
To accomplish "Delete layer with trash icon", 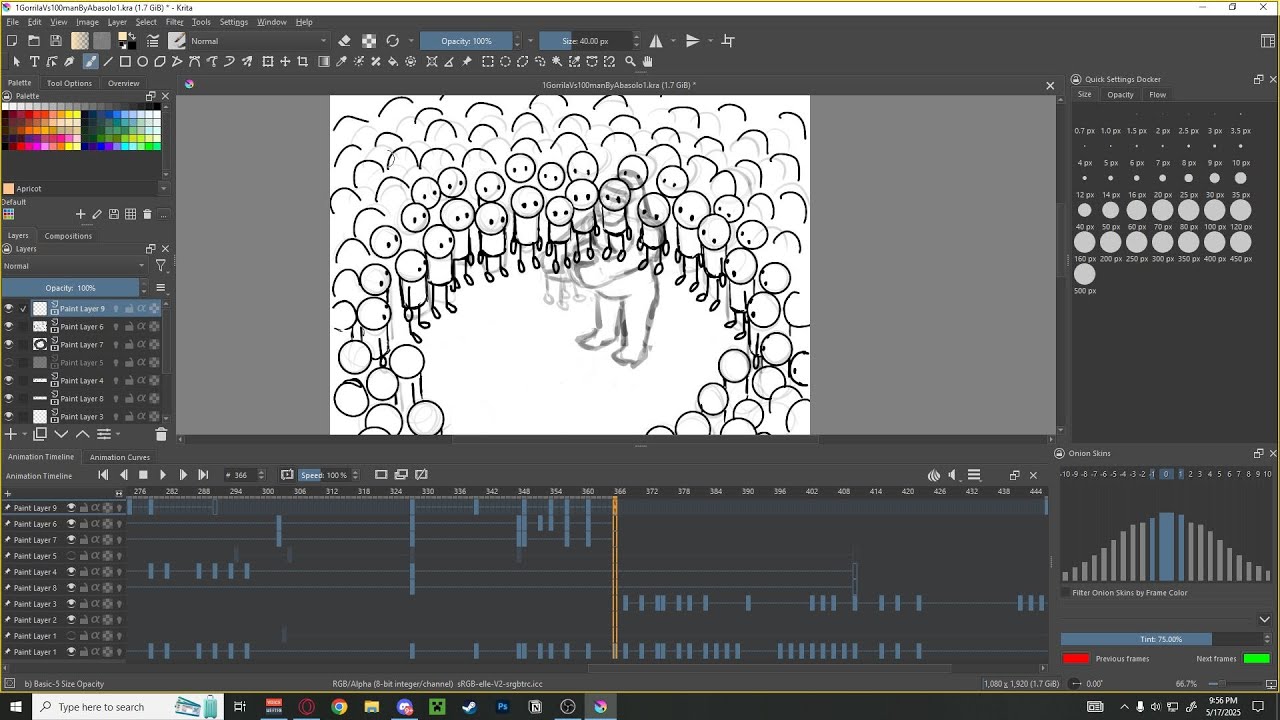I will [161, 434].
